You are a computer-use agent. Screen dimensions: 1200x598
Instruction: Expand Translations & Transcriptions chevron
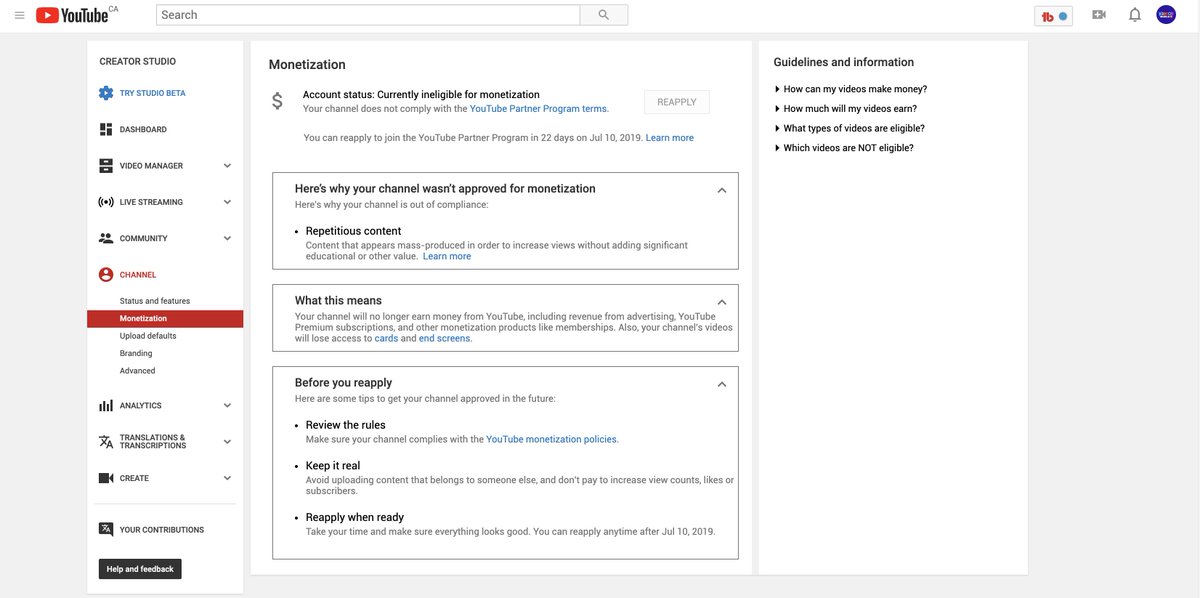pos(227,442)
